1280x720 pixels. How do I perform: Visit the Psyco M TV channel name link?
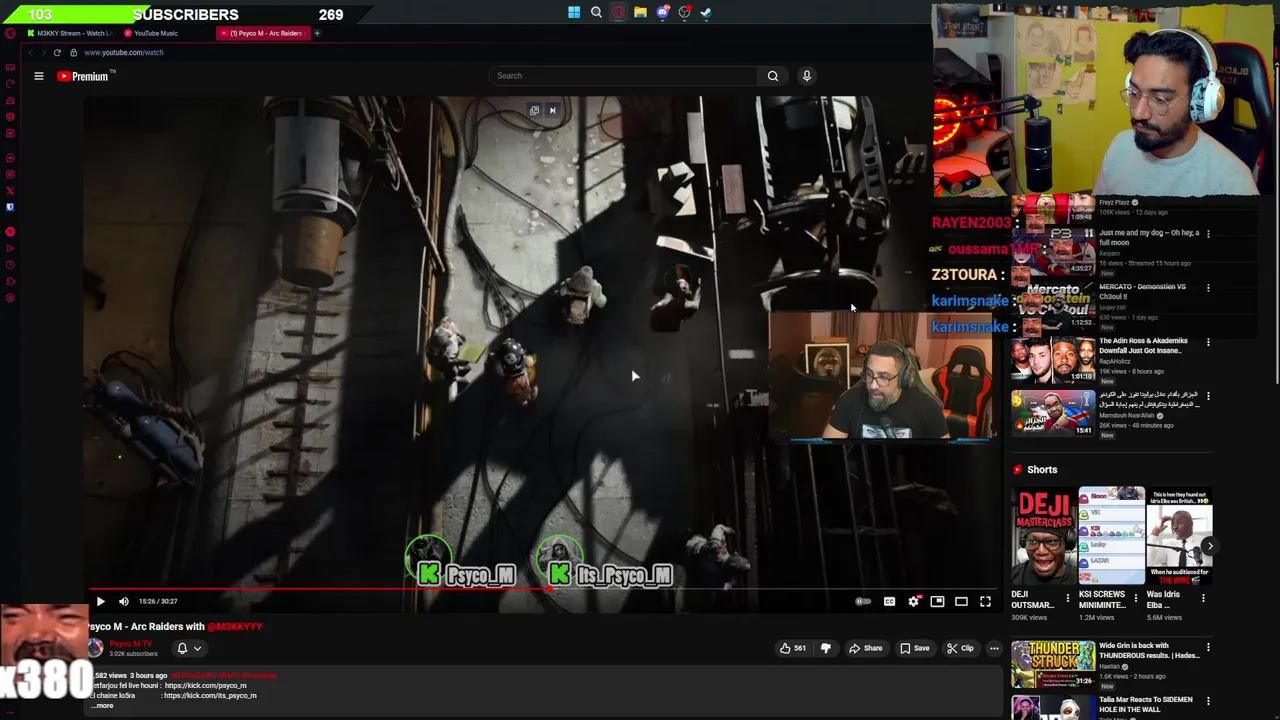pyautogui.click(x=131, y=644)
